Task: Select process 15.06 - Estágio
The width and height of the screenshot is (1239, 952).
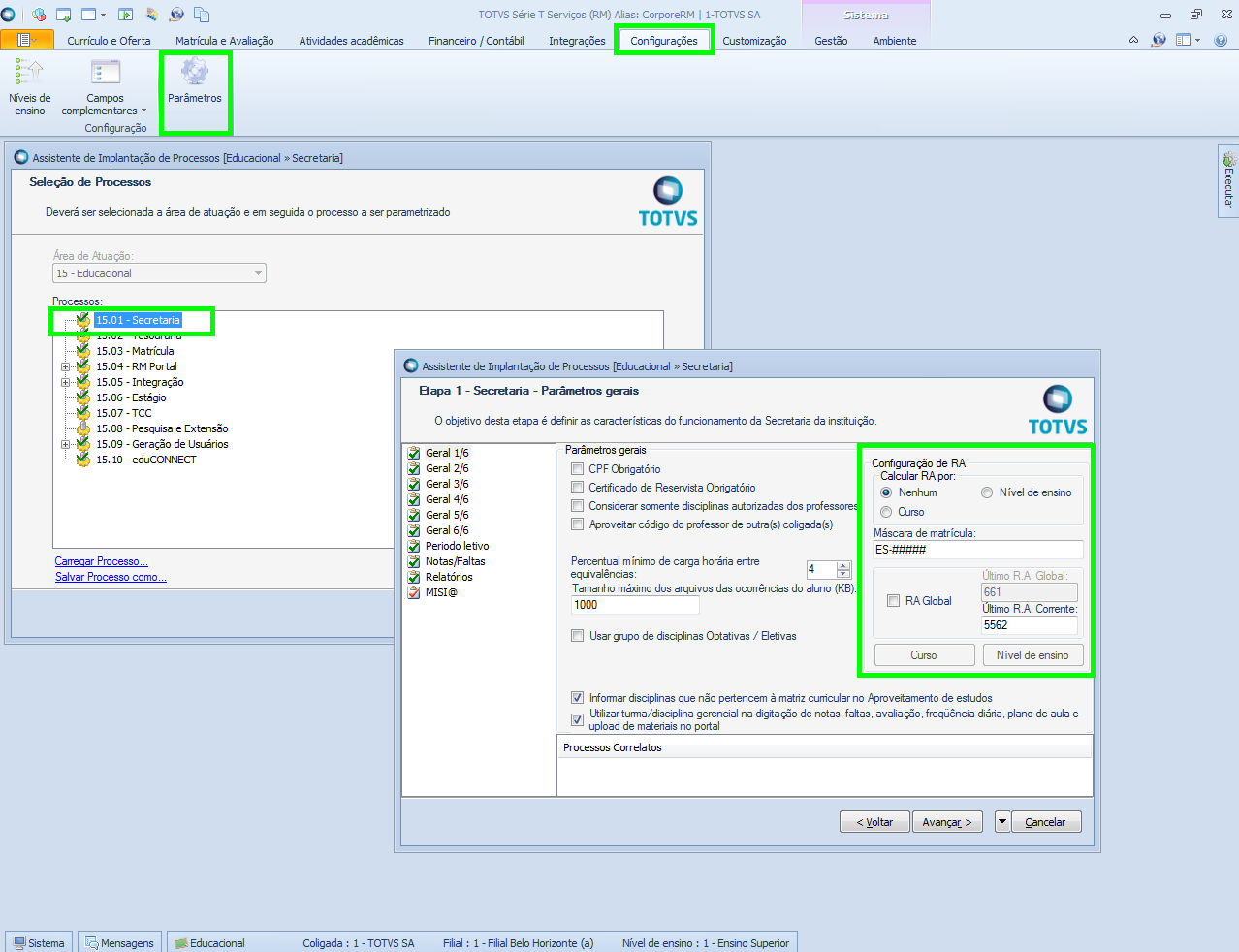Action: point(131,397)
